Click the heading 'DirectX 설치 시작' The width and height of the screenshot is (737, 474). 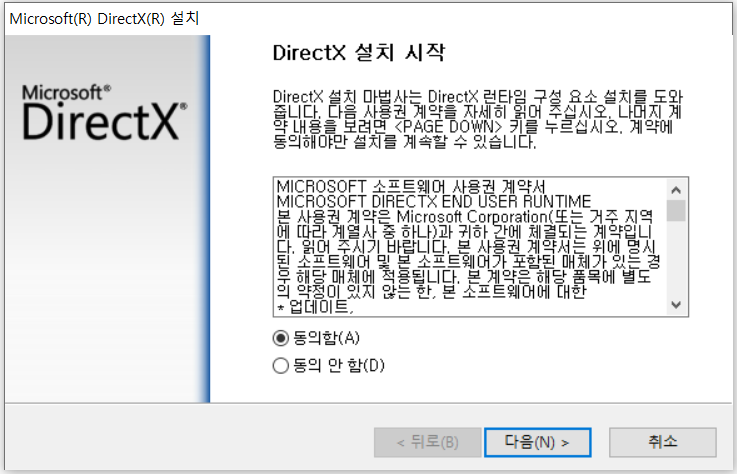tap(359, 53)
